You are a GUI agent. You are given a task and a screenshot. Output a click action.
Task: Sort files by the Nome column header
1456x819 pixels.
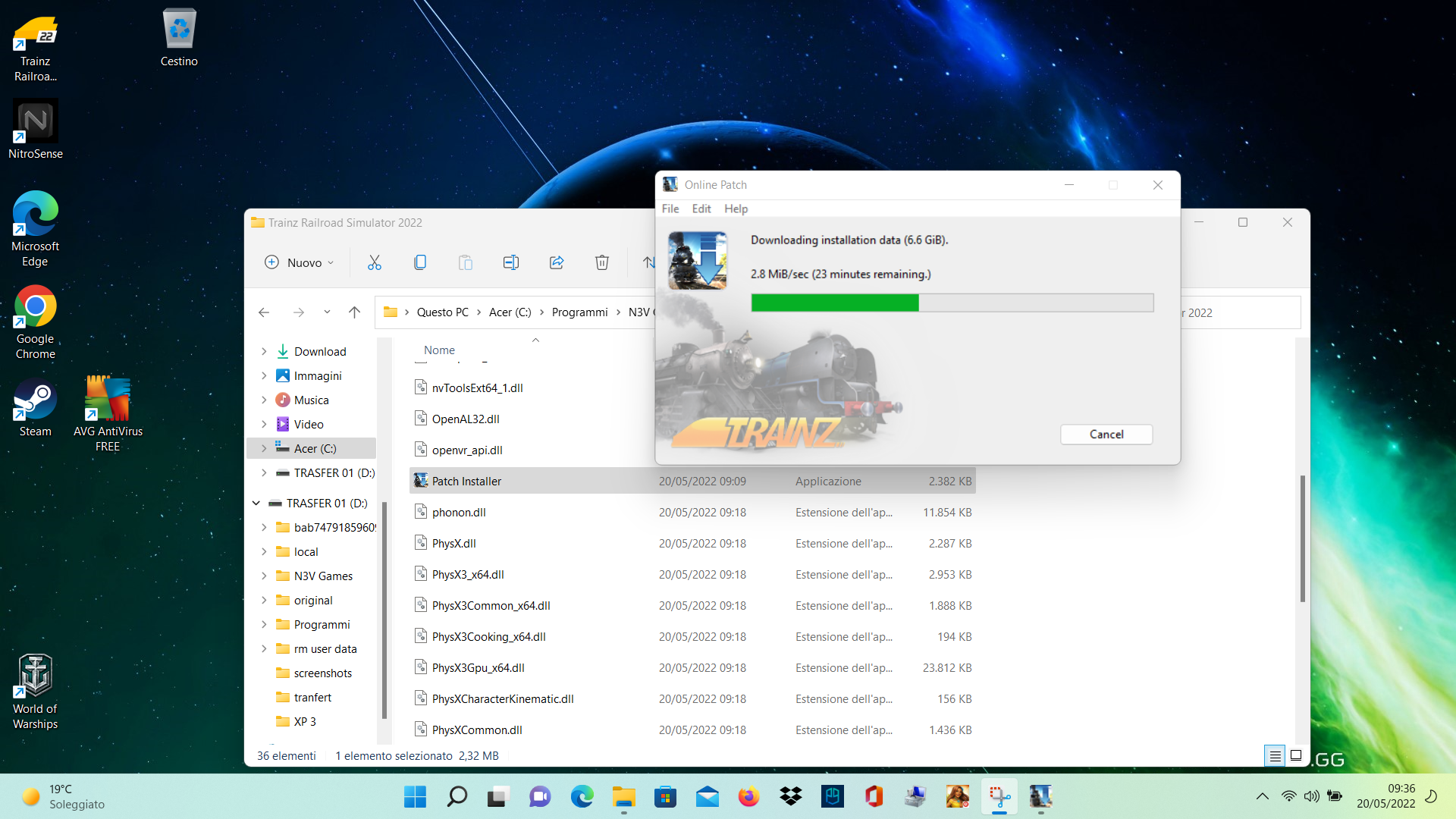click(x=440, y=350)
